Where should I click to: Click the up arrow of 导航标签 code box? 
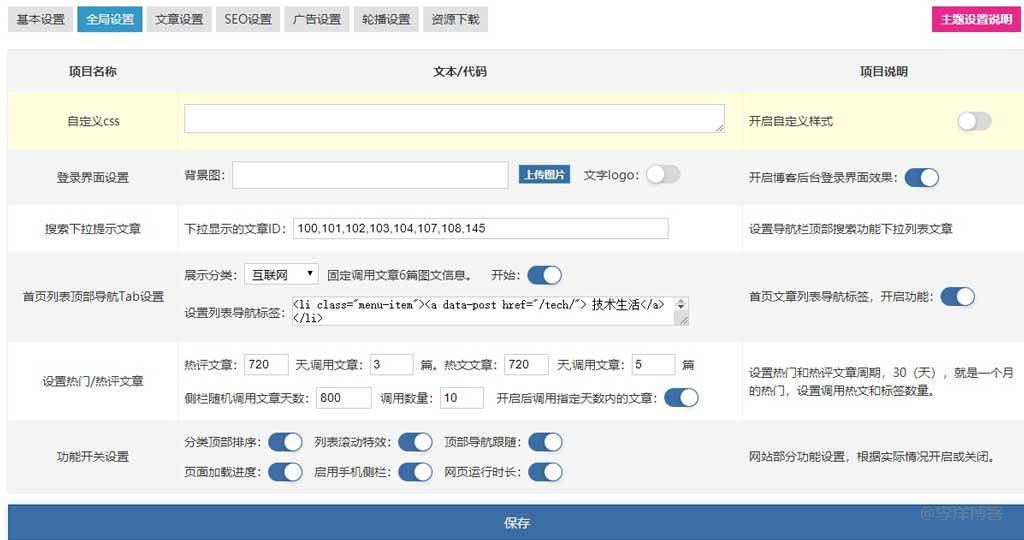pos(681,301)
